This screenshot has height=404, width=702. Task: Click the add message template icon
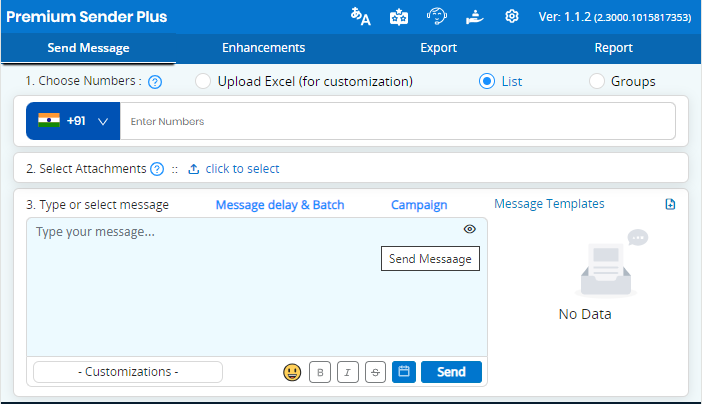click(670, 204)
